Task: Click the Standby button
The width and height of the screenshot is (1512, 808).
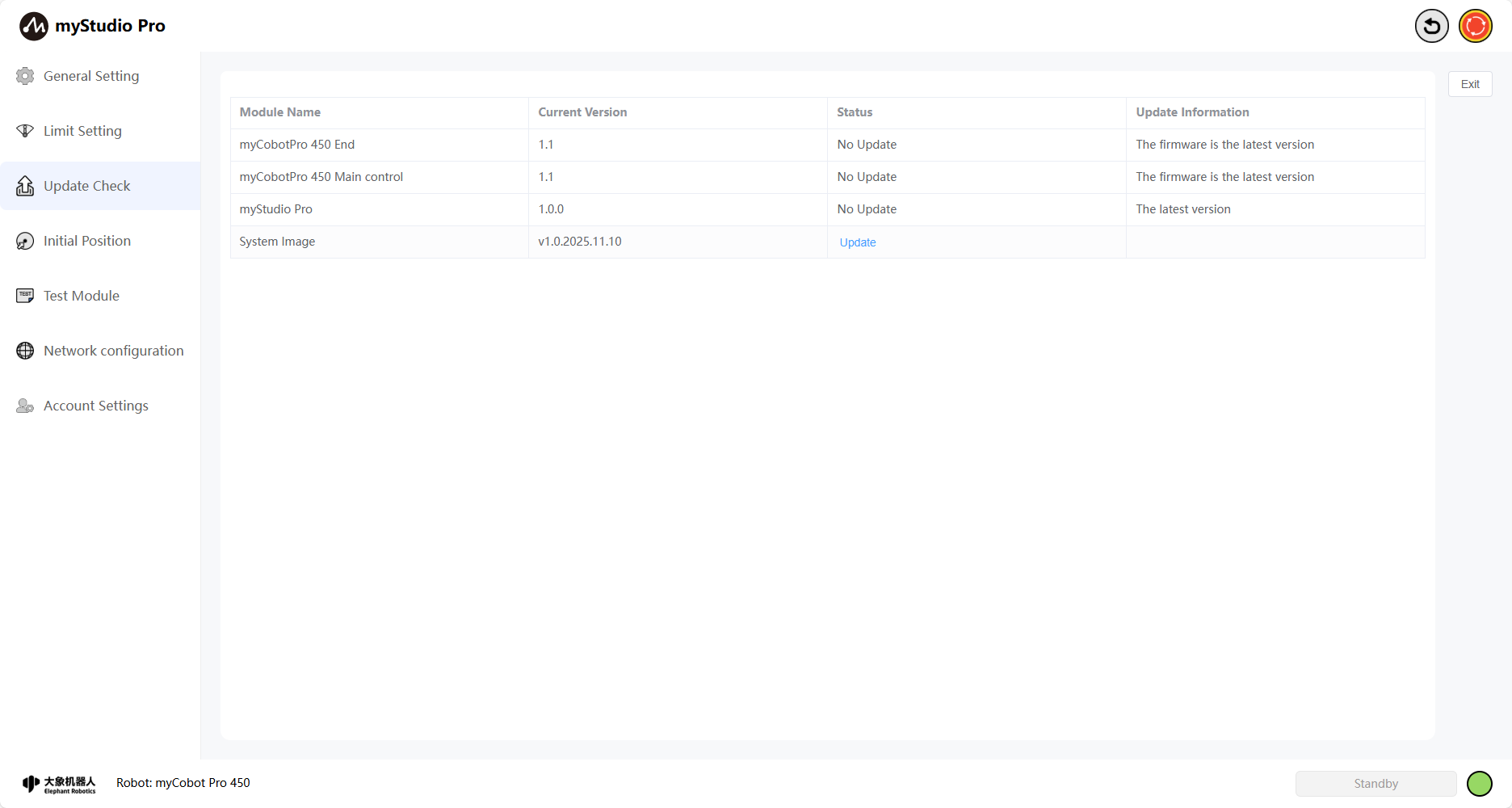Action: click(1375, 784)
